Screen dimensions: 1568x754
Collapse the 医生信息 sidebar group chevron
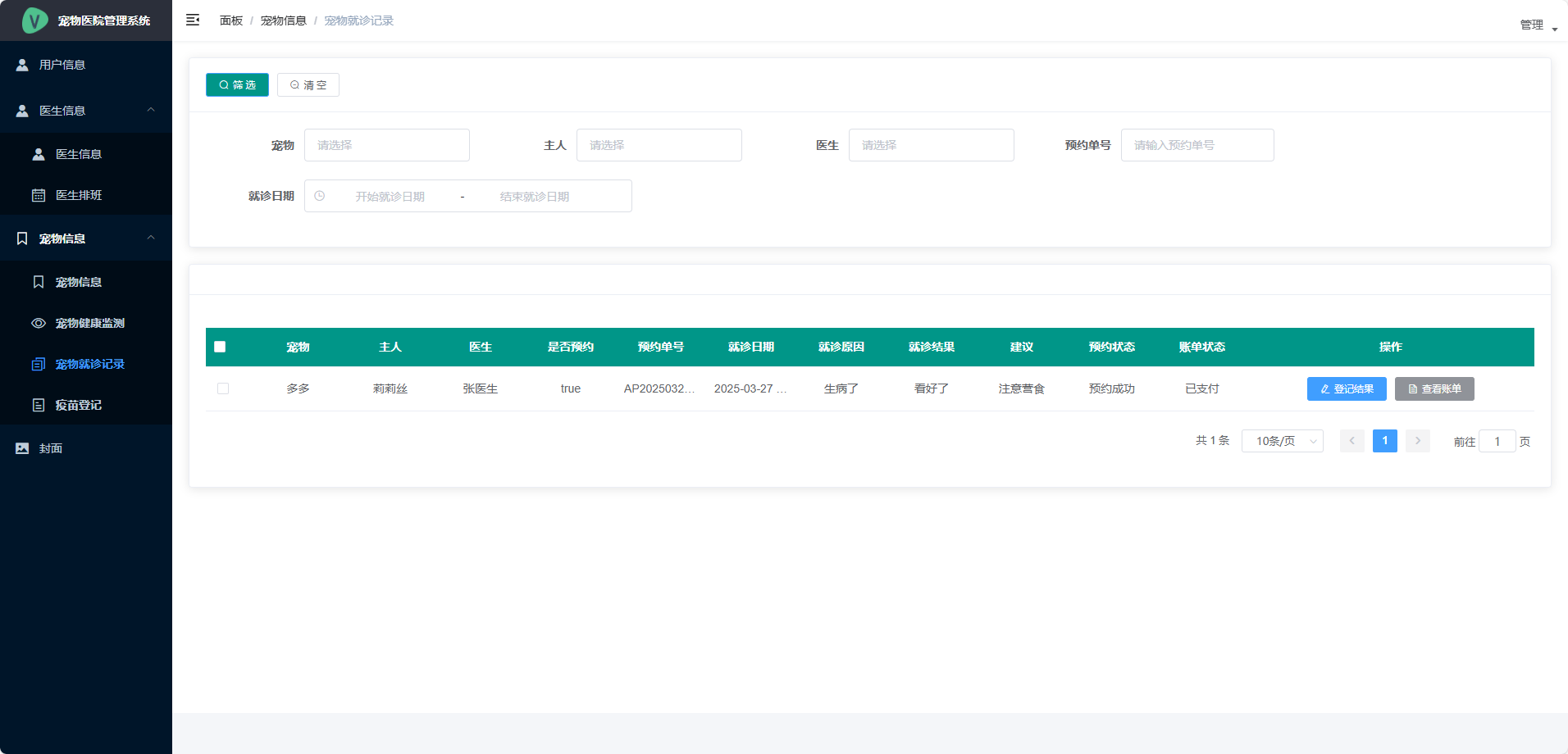coord(151,110)
